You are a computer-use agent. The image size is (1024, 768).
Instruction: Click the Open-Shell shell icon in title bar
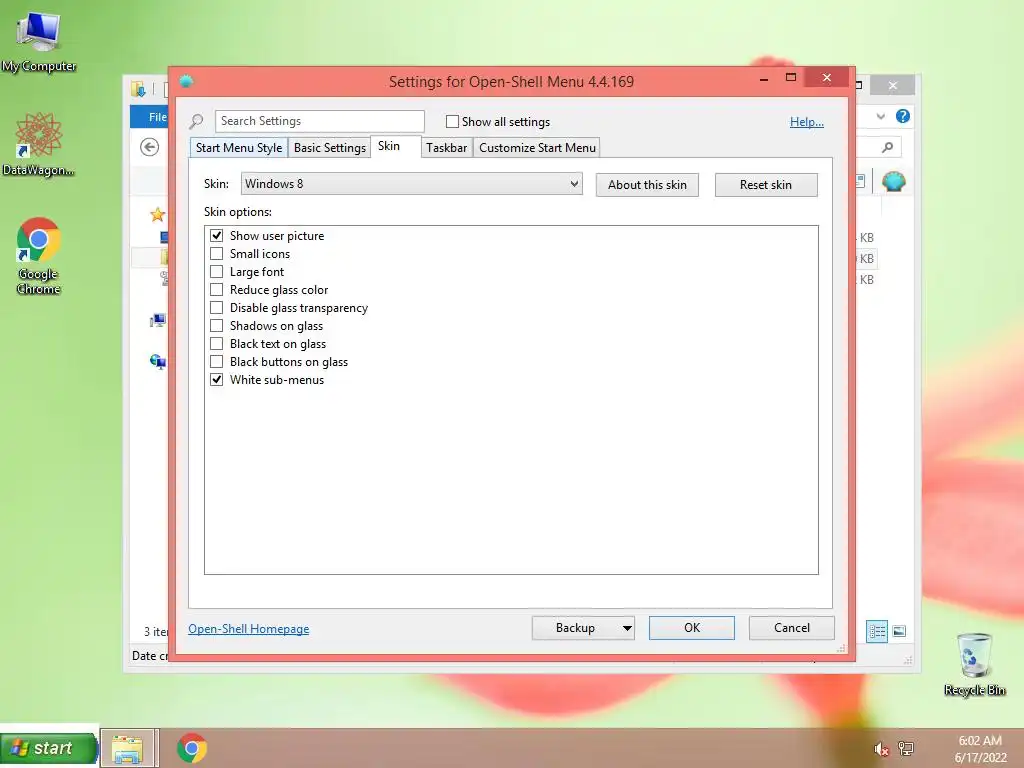tap(186, 81)
